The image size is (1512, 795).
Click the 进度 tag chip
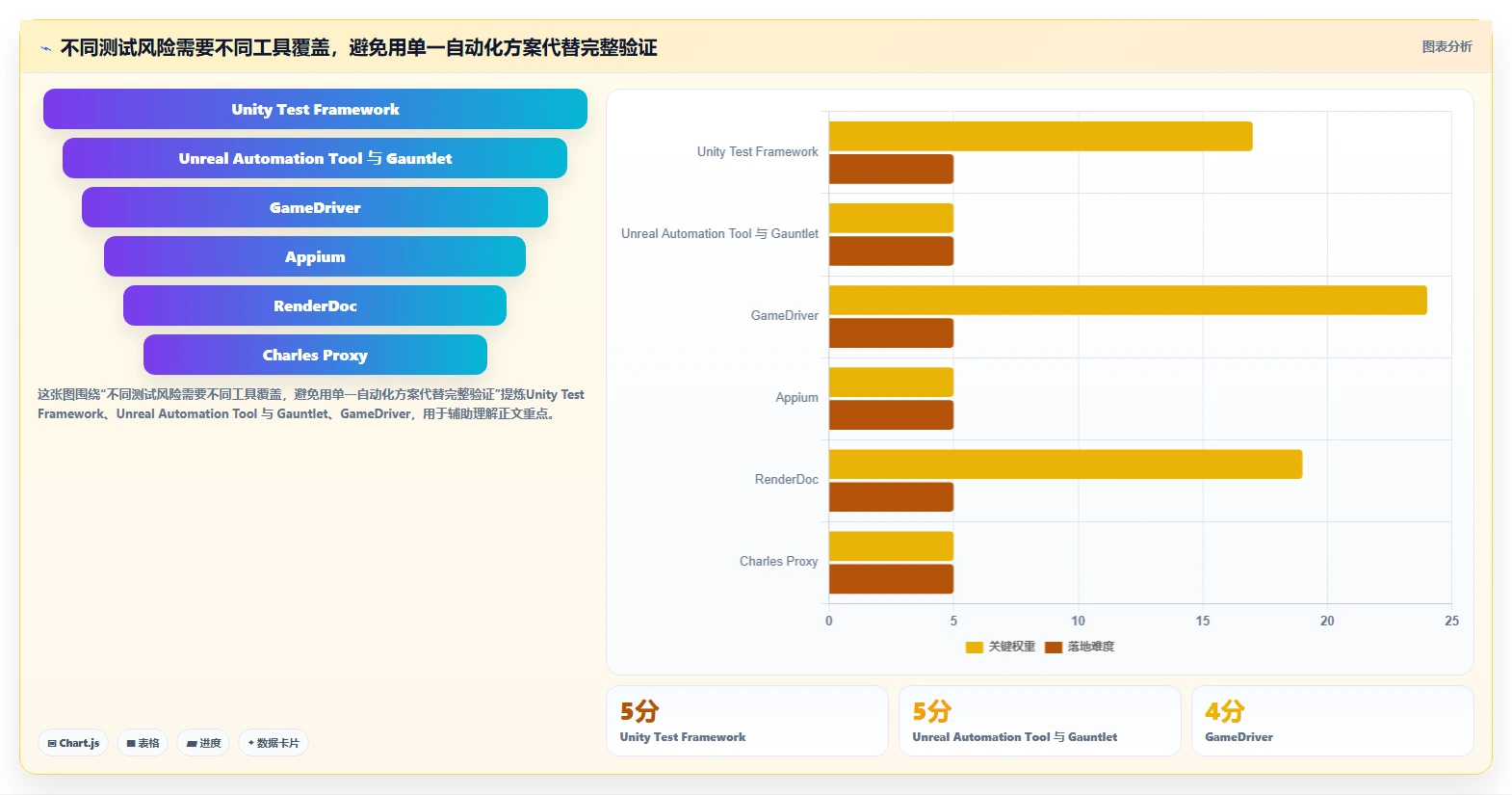coord(203,743)
